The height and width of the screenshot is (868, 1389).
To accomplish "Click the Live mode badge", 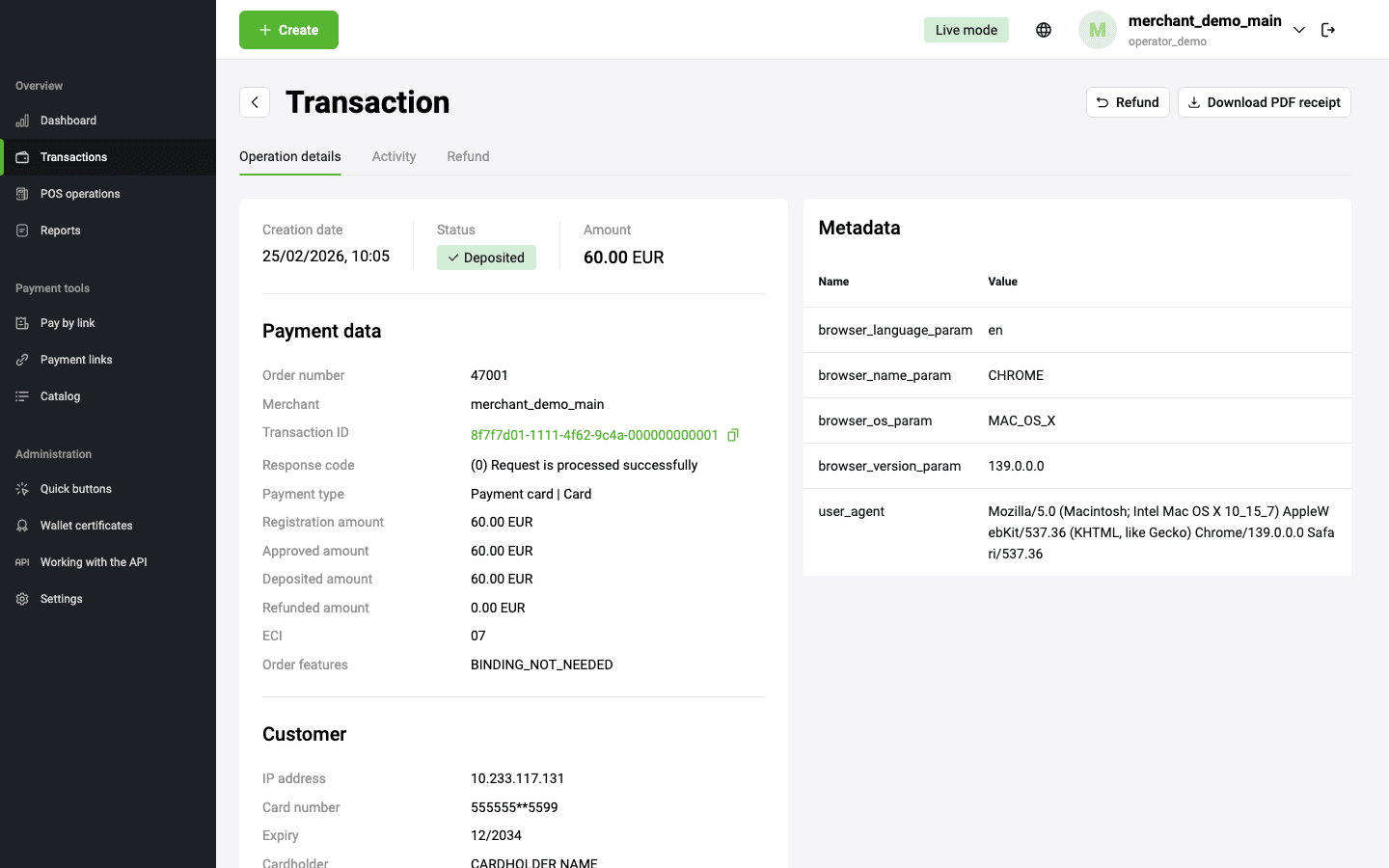I will 966,30.
